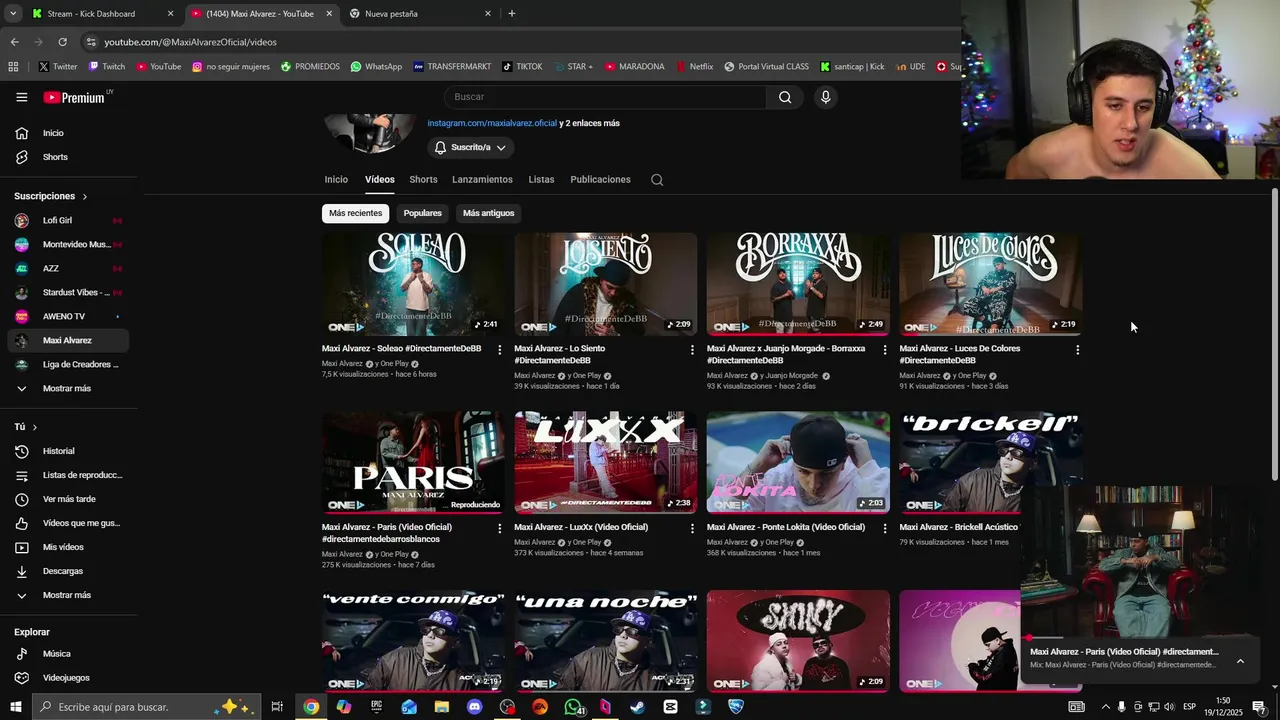1280x720 pixels.
Task: Expand Mostrar más under Suscripciones
Action: pos(68,388)
